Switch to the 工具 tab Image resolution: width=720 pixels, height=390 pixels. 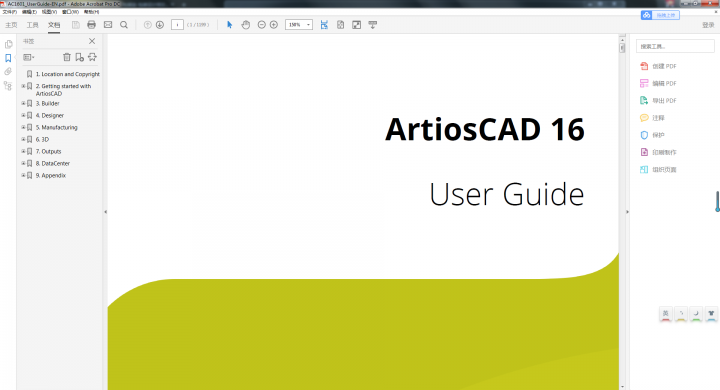pos(33,25)
